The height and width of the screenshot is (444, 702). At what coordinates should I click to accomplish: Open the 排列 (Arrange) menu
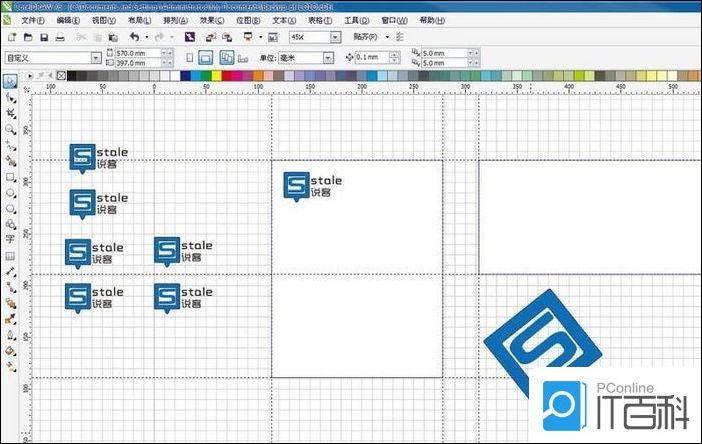pos(176,21)
